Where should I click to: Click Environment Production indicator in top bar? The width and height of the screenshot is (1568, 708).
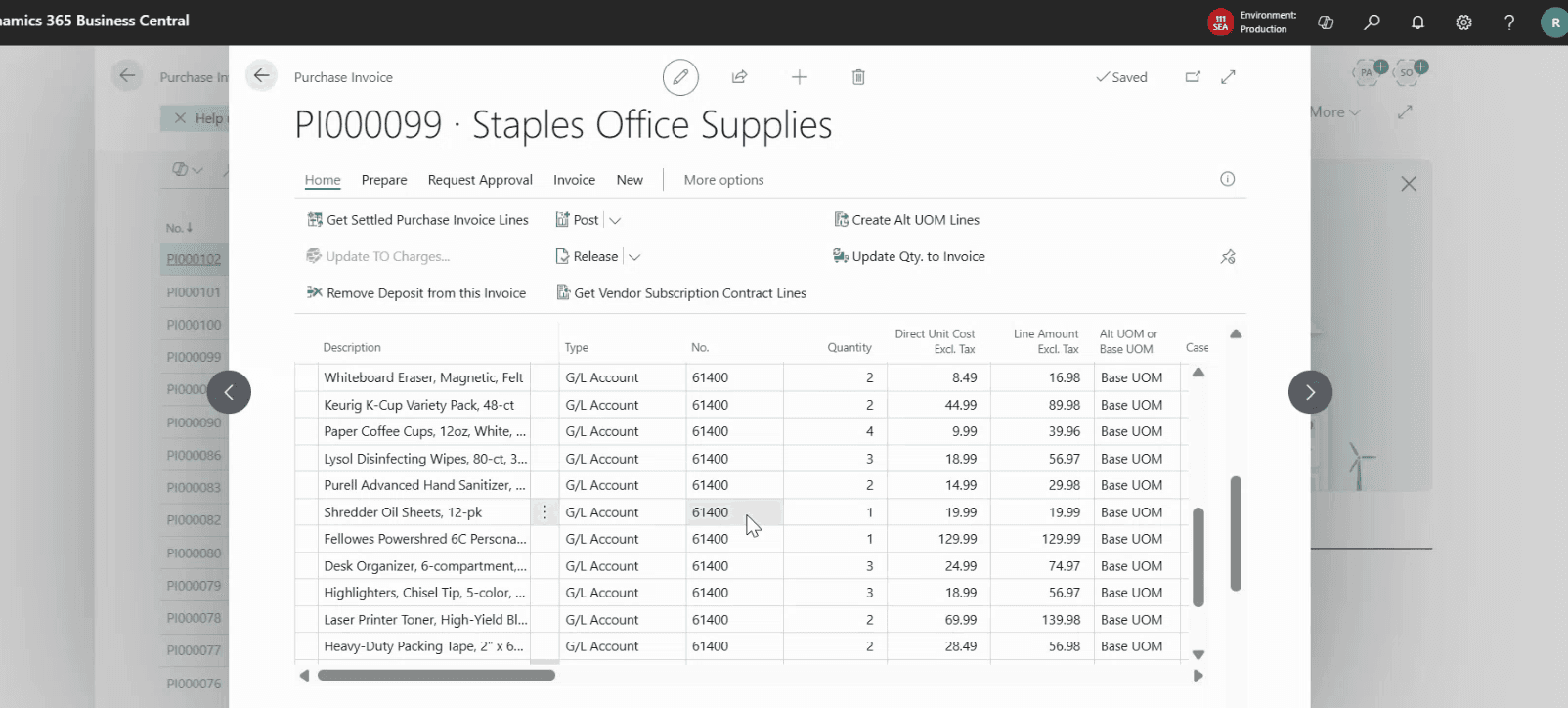(x=1252, y=22)
